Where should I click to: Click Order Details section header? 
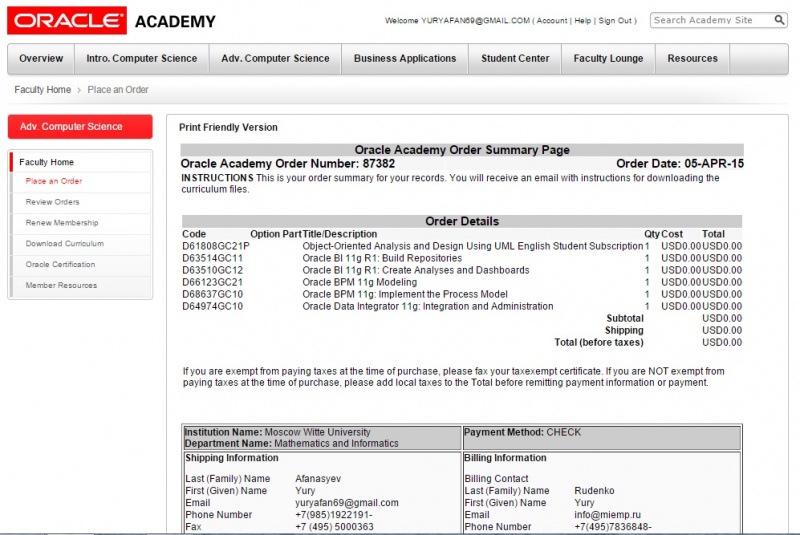coord(462,221)
